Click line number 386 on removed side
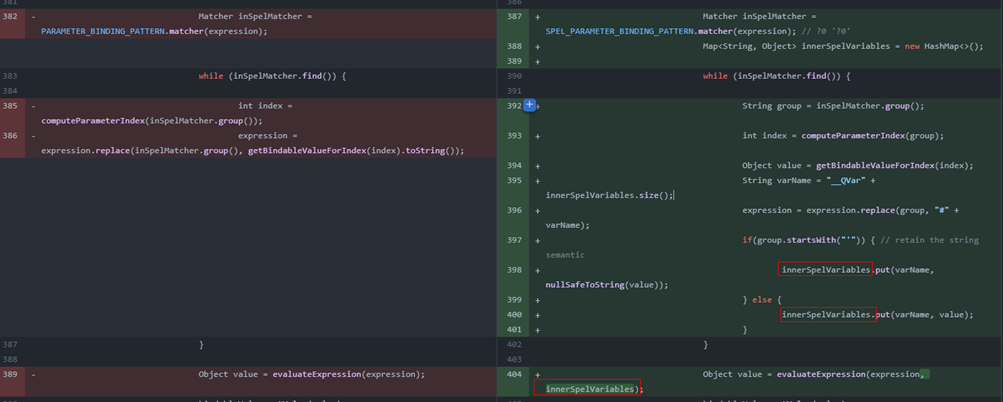 (x=11, y=135)
